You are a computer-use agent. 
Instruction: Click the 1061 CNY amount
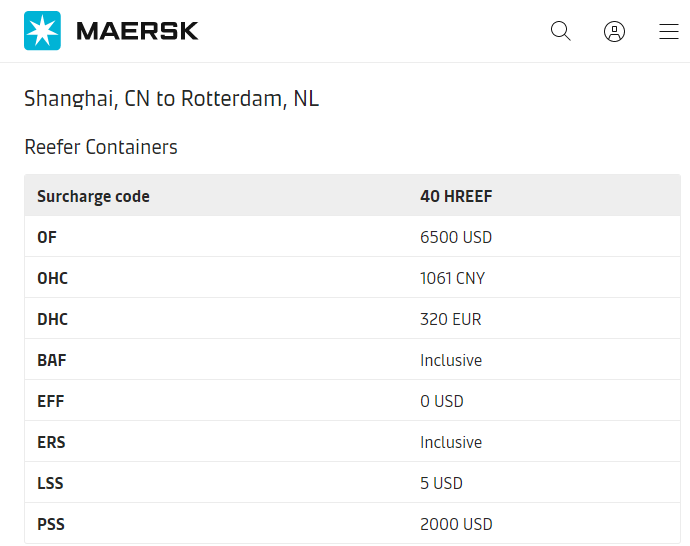pyautogui.click(x=453, y=278)
